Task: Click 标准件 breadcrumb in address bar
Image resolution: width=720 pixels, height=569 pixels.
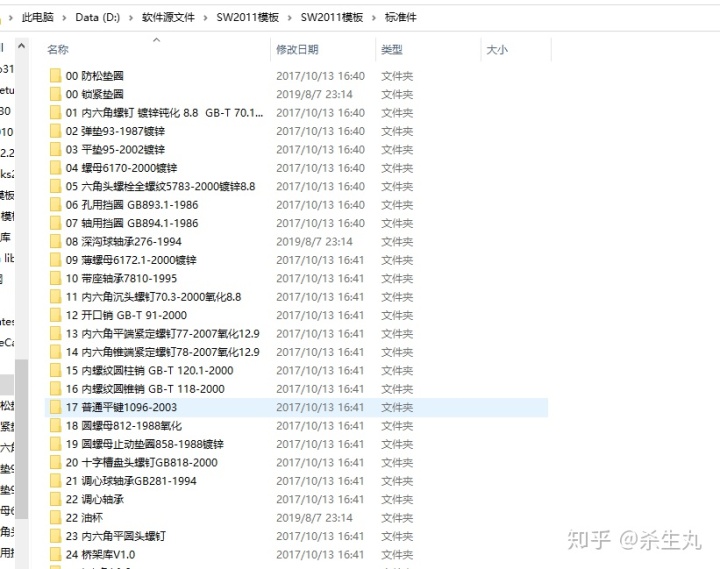Action: (x=400, y=17)
